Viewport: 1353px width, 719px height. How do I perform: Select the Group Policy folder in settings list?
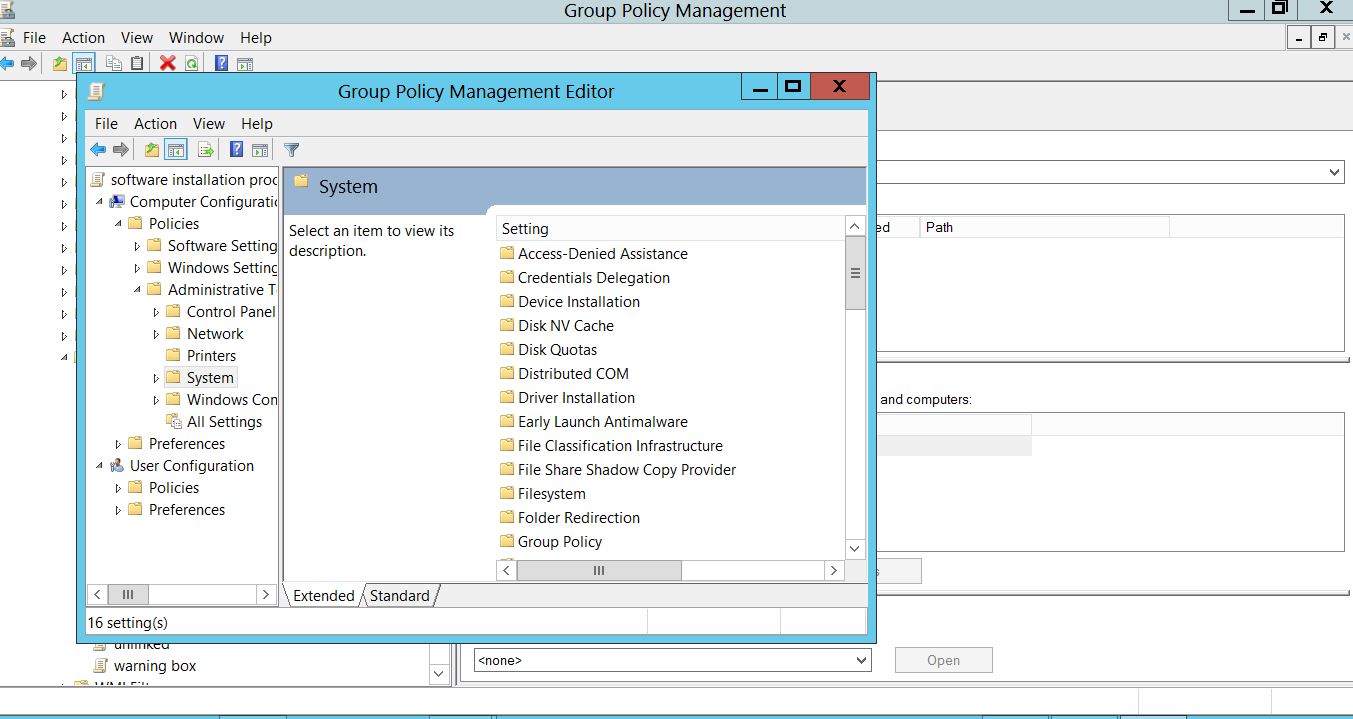[x=559, y=542]
